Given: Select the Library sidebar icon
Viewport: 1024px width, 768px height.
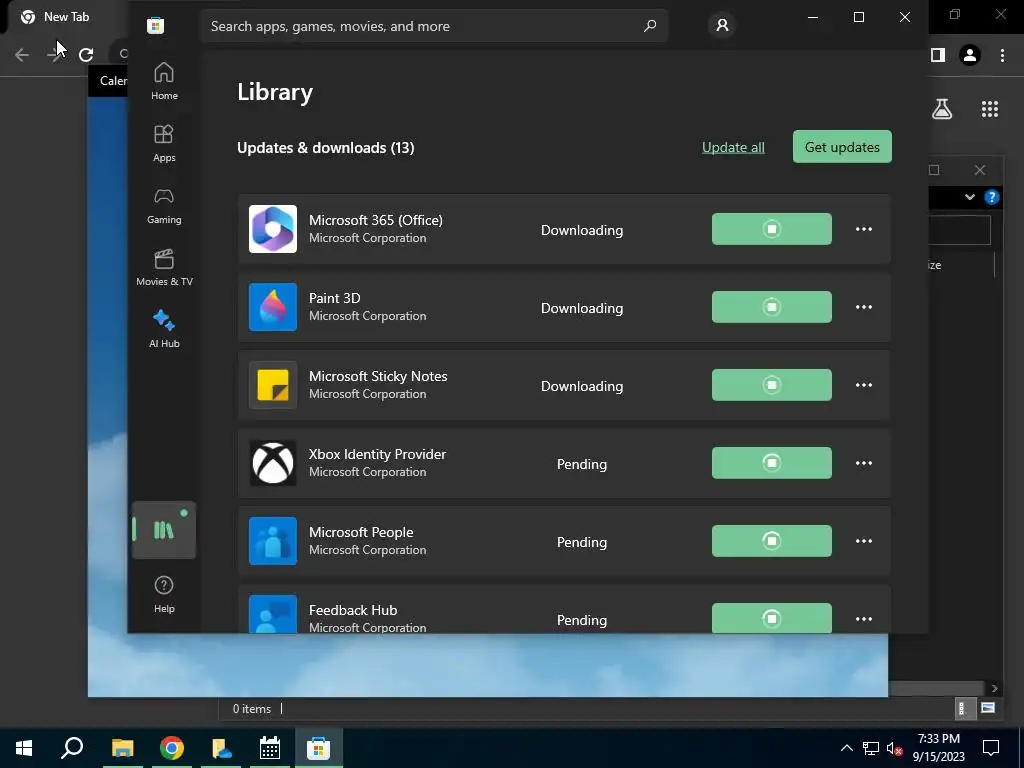Looking at the screenshot, I should click(x=164, y=530).
